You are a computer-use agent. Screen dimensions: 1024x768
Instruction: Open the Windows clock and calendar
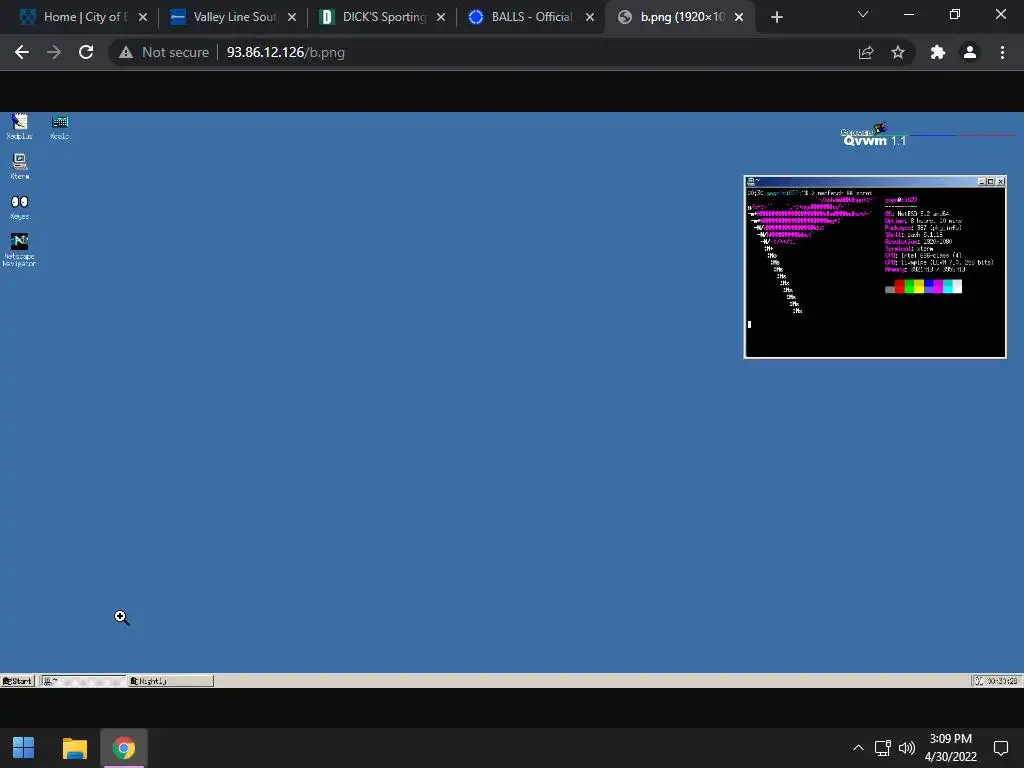[951, 748]
